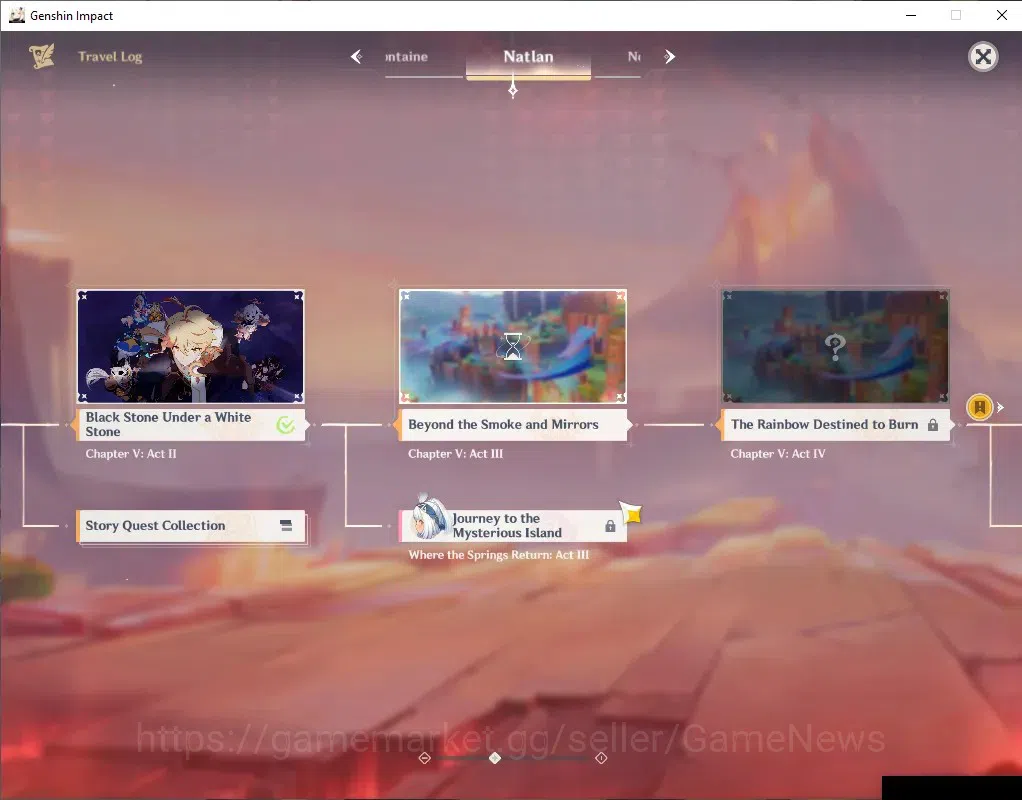Screen dimensions: 1022x800
Task: Click the Where the Springs Return: Act III label
Action: pos(499,555)
